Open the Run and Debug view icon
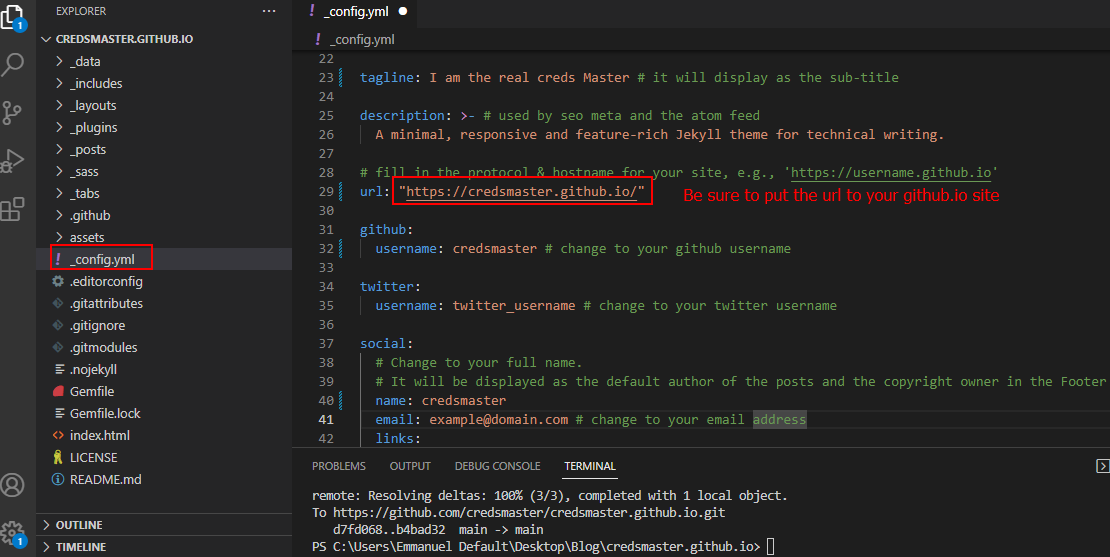 tap(13, 161)
